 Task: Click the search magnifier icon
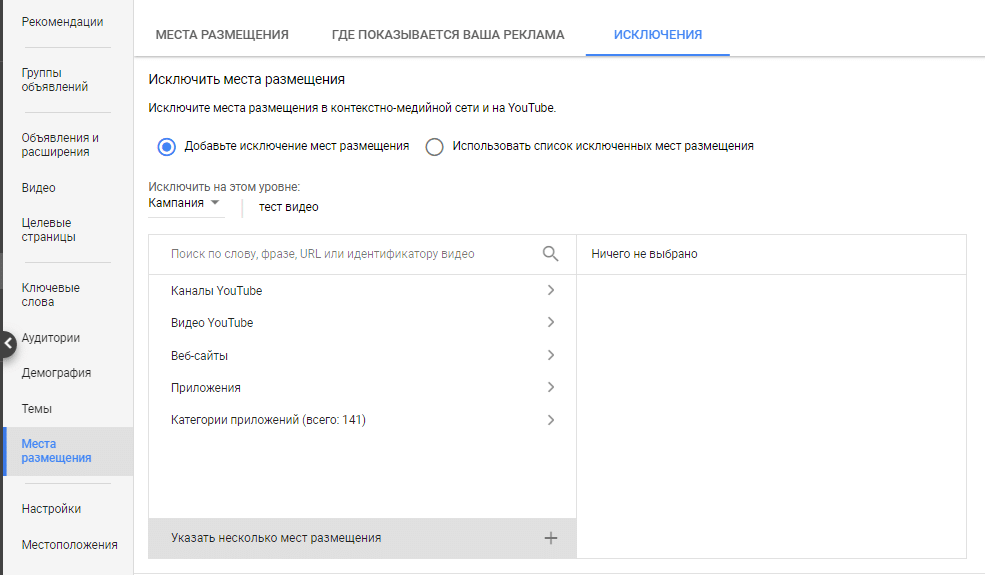[550, 254]
